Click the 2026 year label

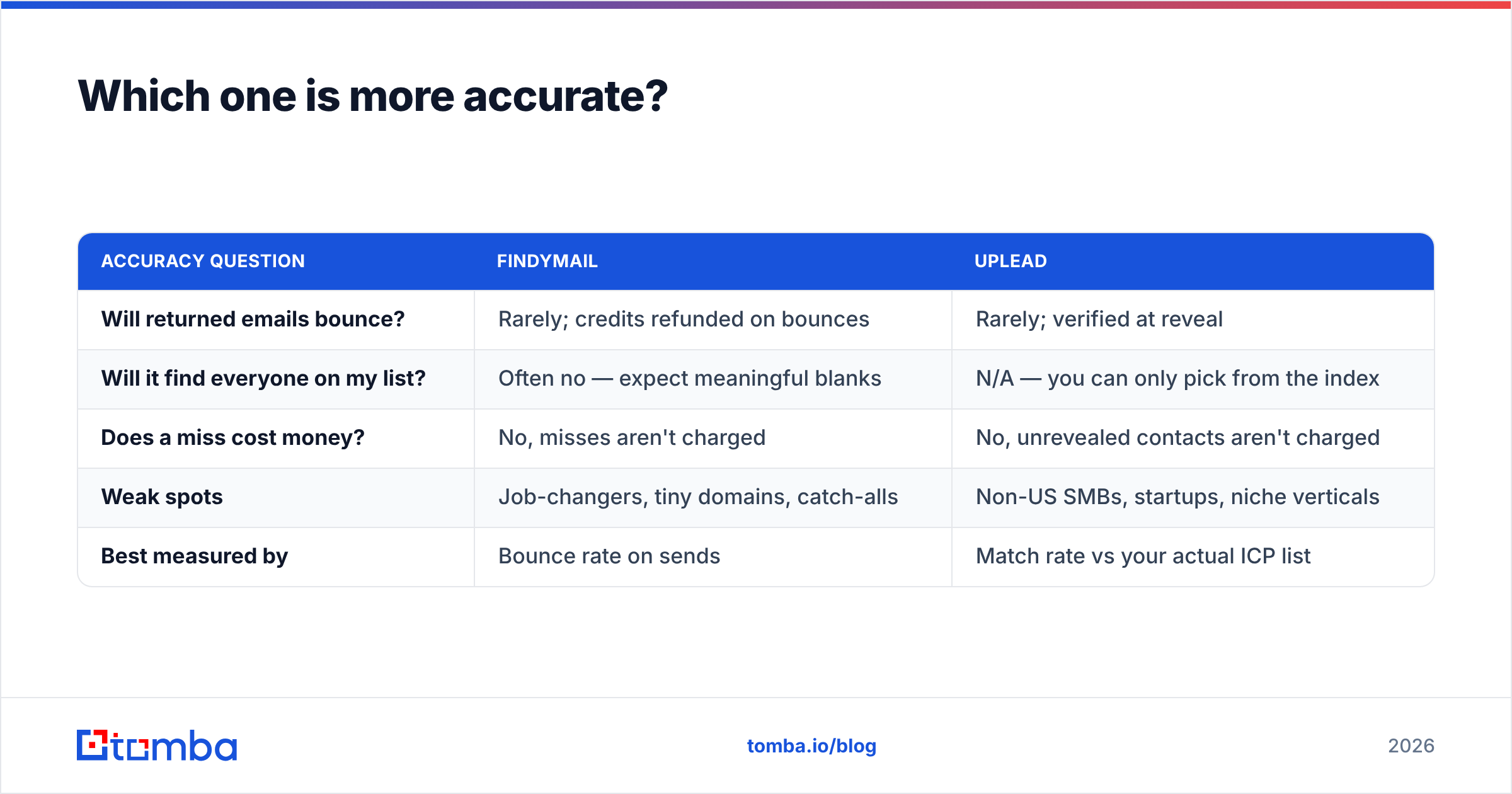pyautogui.click(x=1411, y=746)
